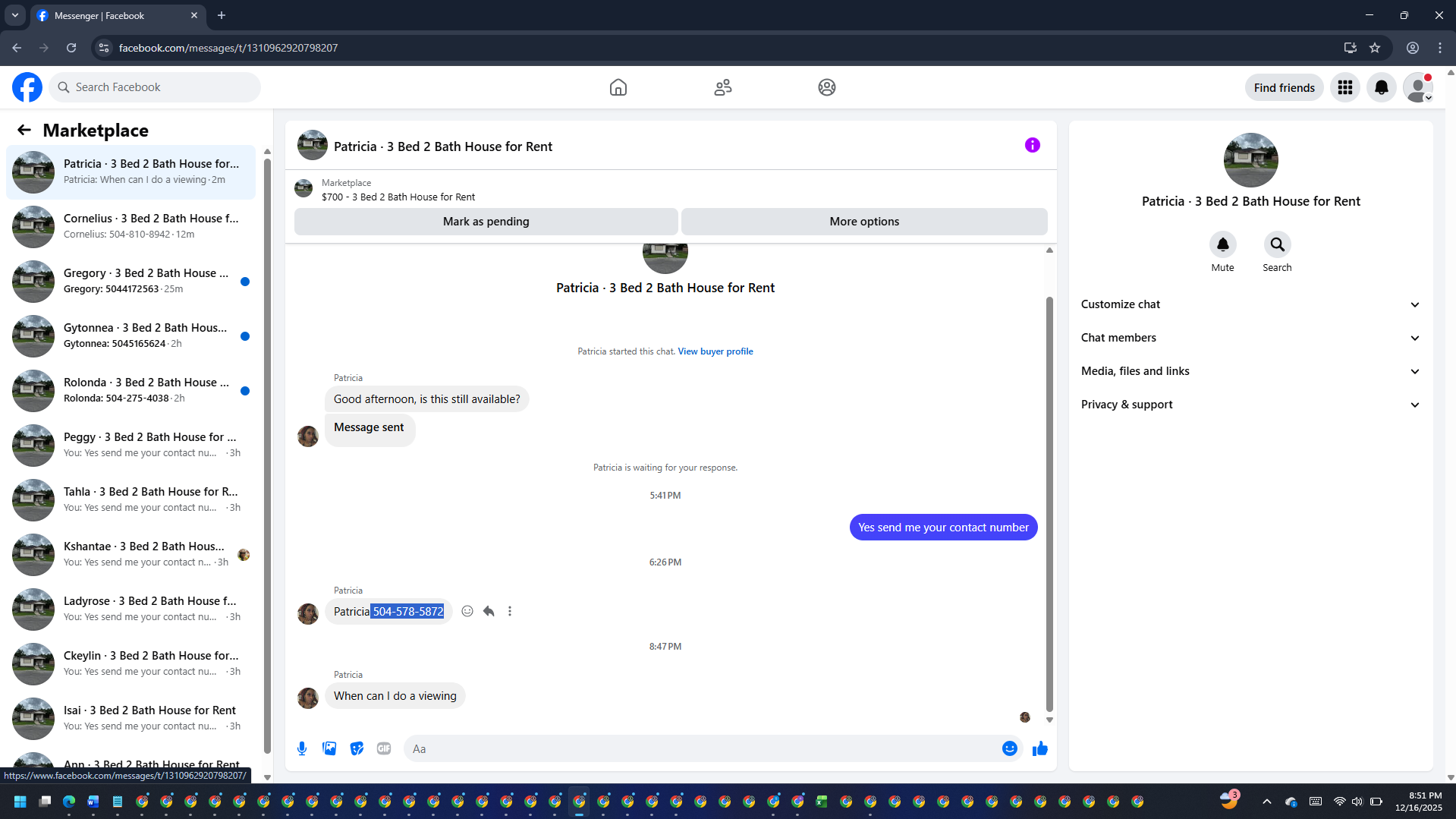Open Excel from the taskbar
1456x819 pixels.
[822, 802]
